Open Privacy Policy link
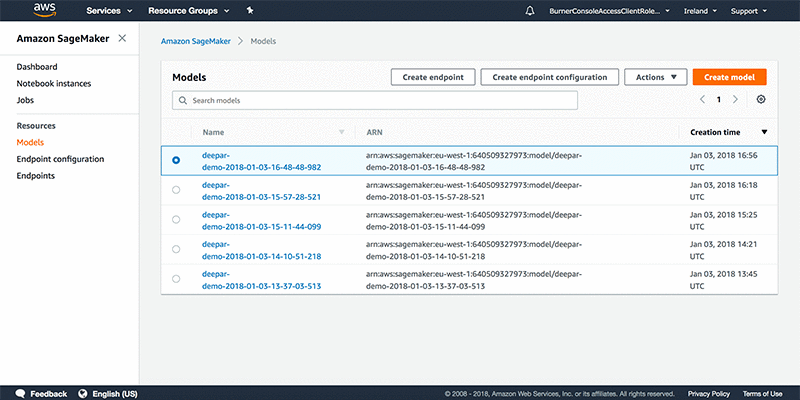This screenshot has height=400, width=800. tap(709, 394)
